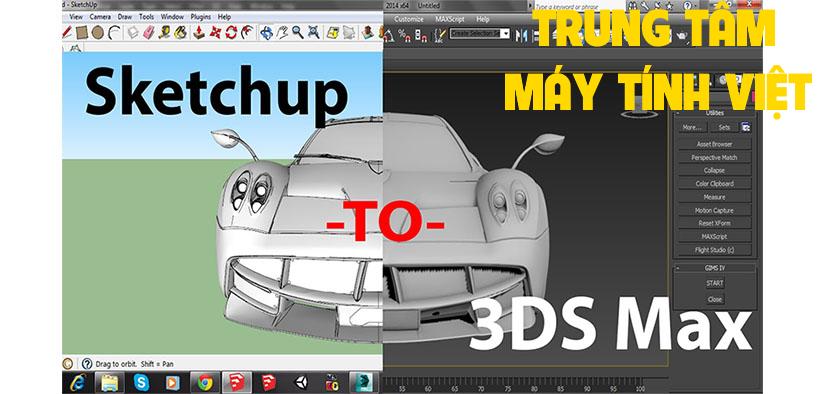This screenshot has height=394, width=825.
Task: Open the Draw menu in SketchUp
Action: point(125,17)
